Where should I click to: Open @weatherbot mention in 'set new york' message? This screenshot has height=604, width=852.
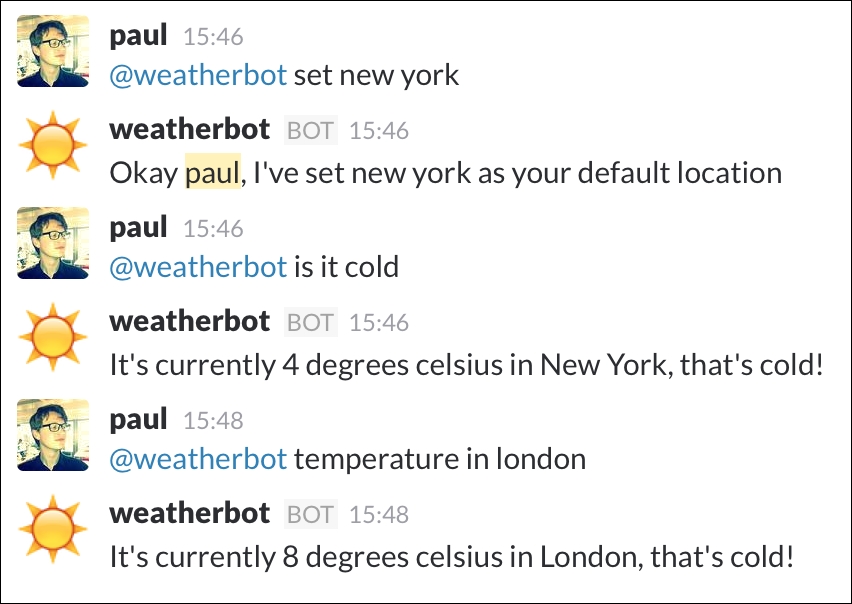coord(198,75)
